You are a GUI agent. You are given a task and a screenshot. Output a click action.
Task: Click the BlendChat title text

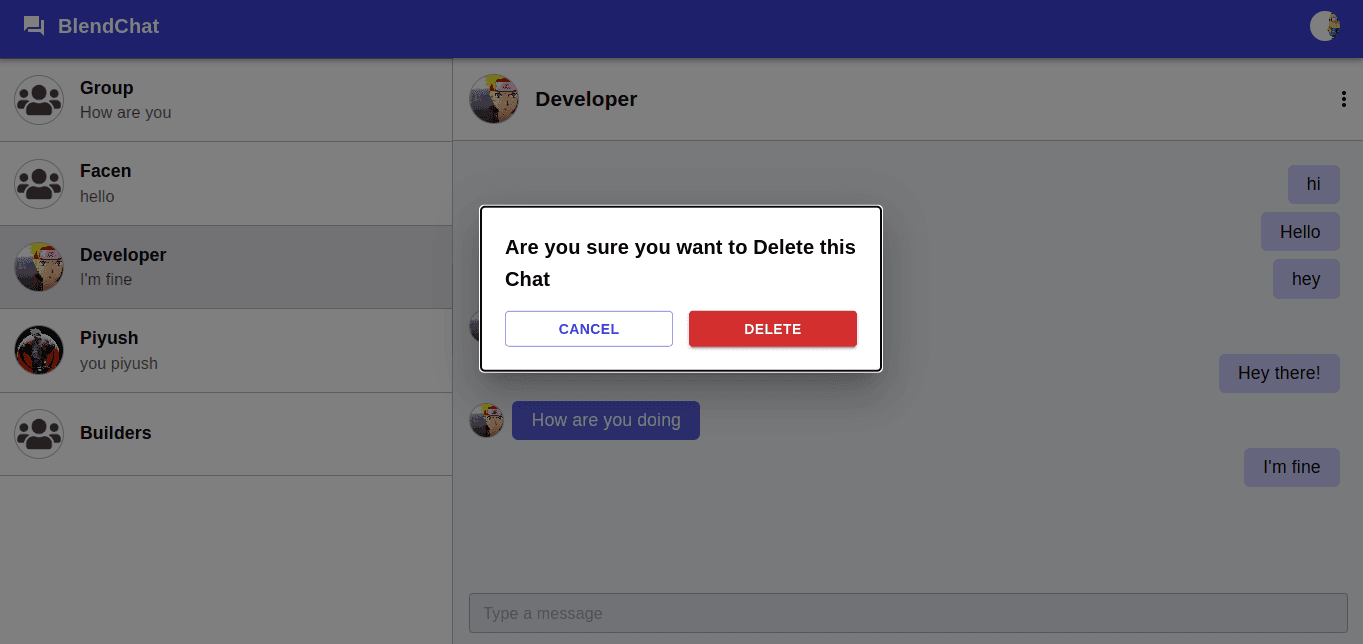pos(108,26)
